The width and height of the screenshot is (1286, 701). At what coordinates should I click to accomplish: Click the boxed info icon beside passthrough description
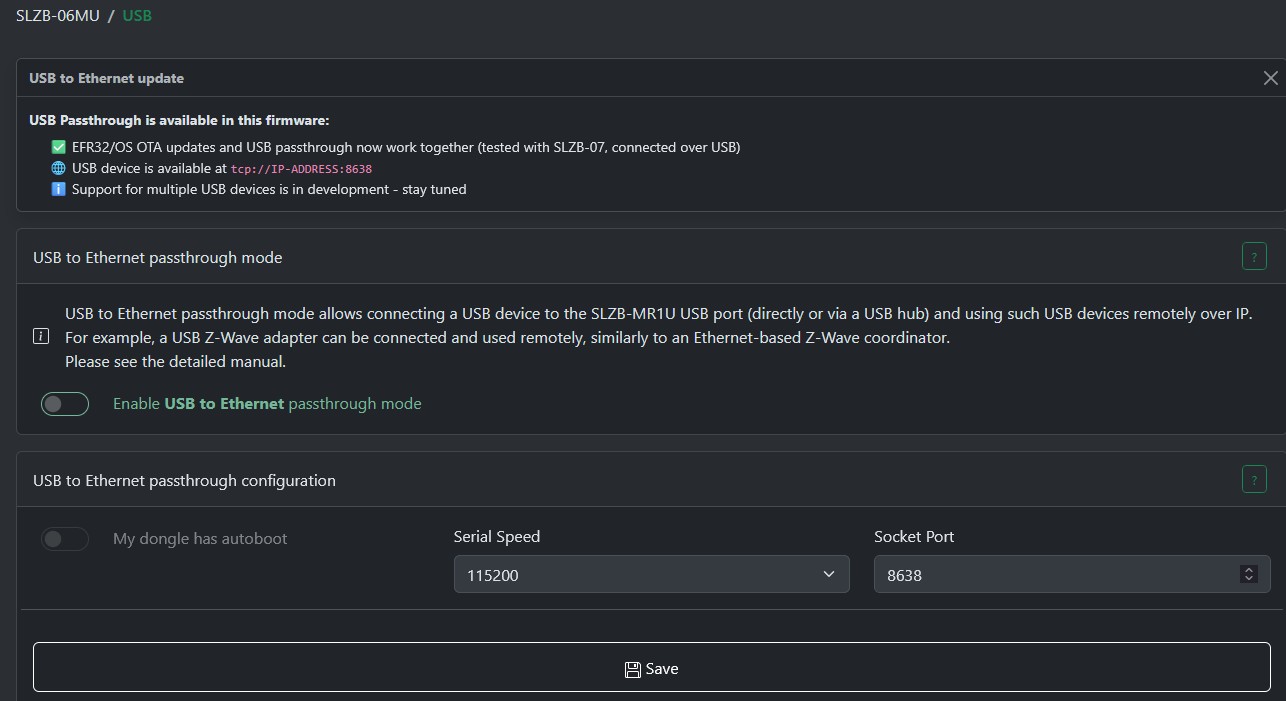pos(41,337)
